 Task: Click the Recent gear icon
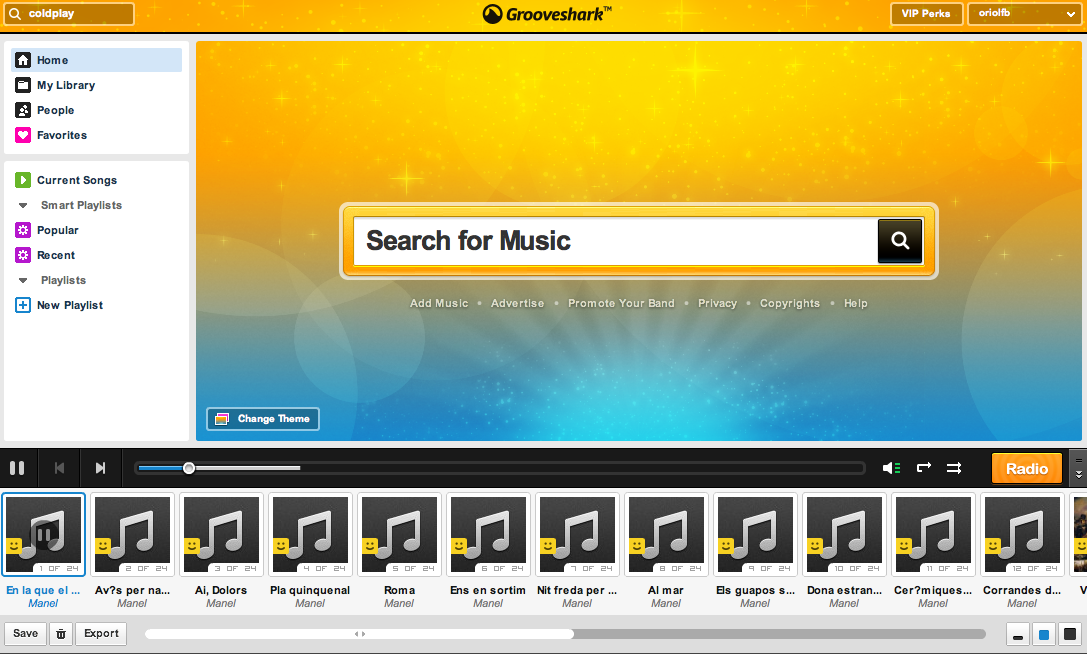click(x=23, y=255)
